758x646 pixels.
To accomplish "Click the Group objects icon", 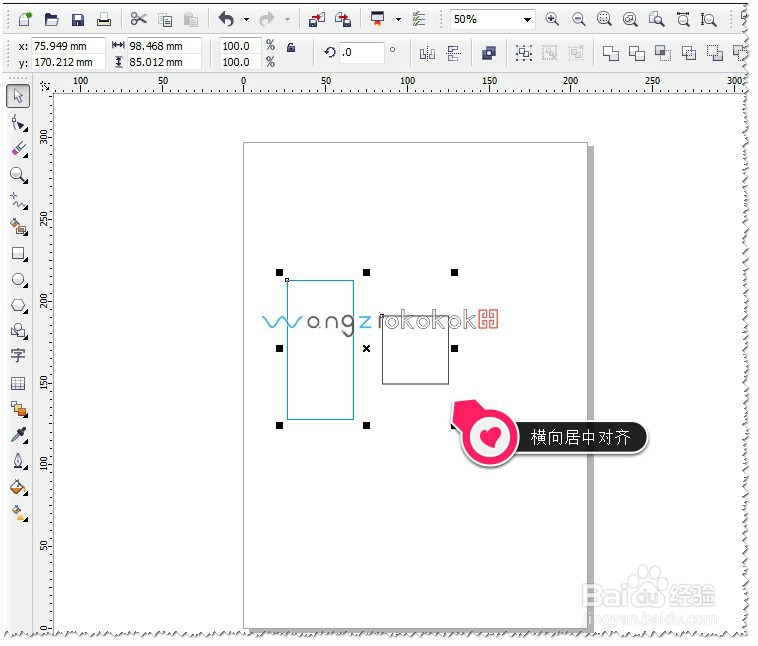I will (524, 53).
